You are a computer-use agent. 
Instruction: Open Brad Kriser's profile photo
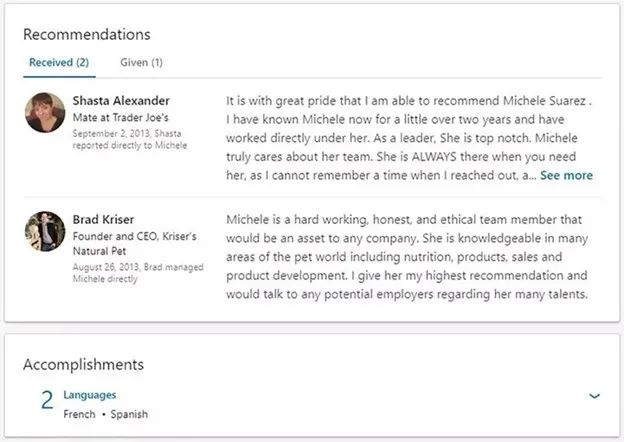(x=45, y=231)
